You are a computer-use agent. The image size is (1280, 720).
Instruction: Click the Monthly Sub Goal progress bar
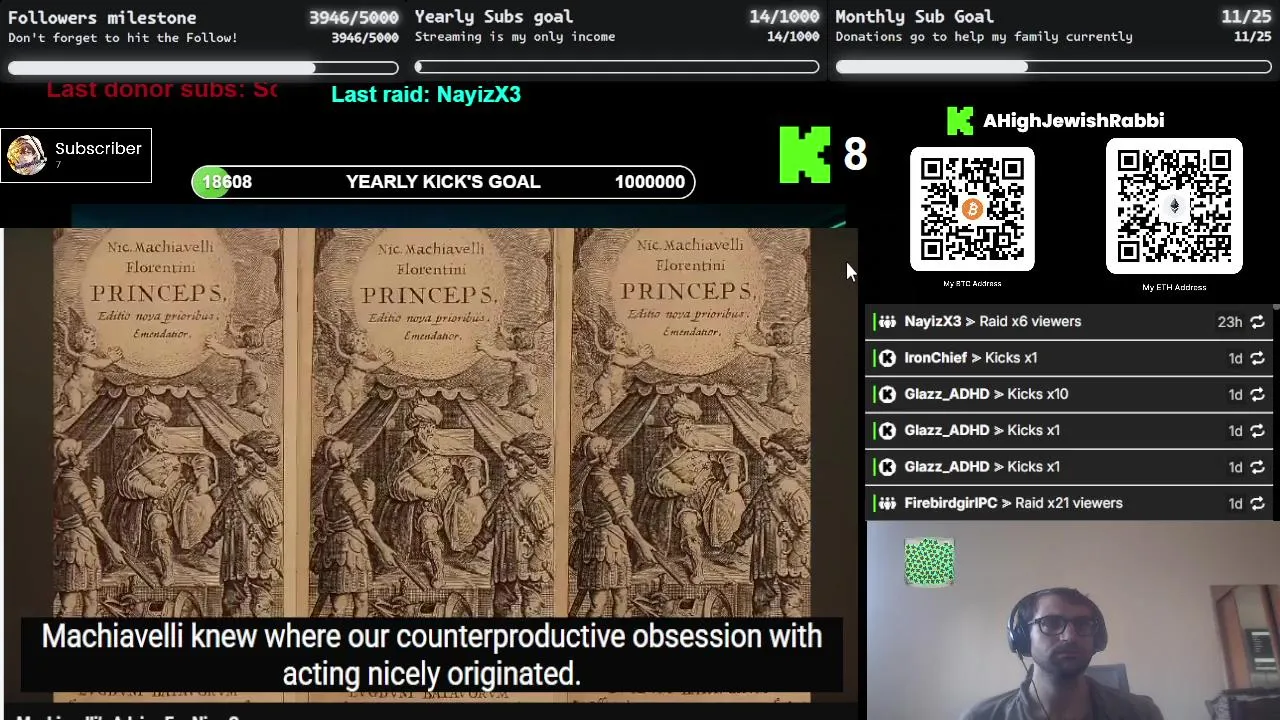1053,68
